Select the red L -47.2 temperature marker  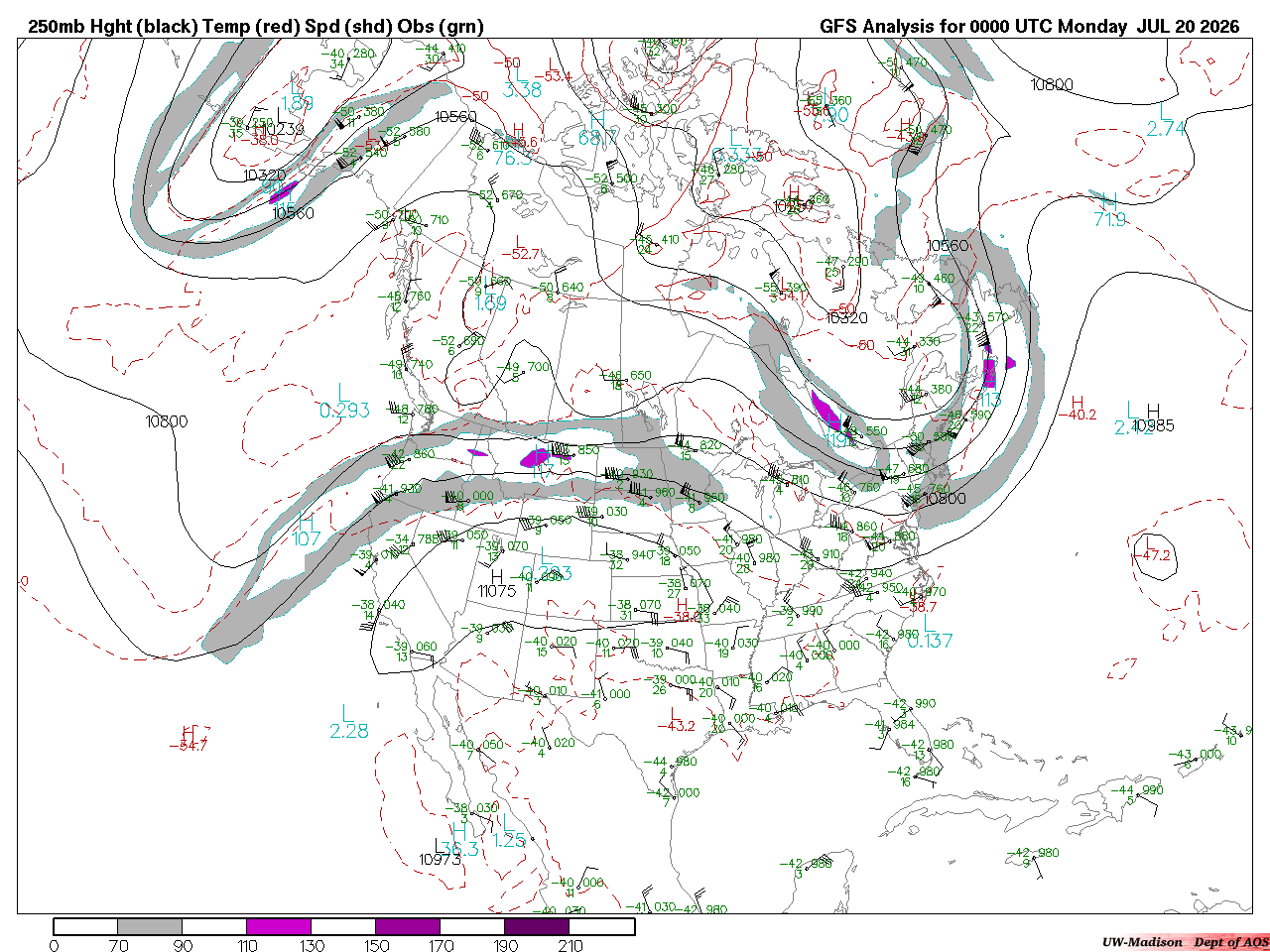coord(1152,549)
